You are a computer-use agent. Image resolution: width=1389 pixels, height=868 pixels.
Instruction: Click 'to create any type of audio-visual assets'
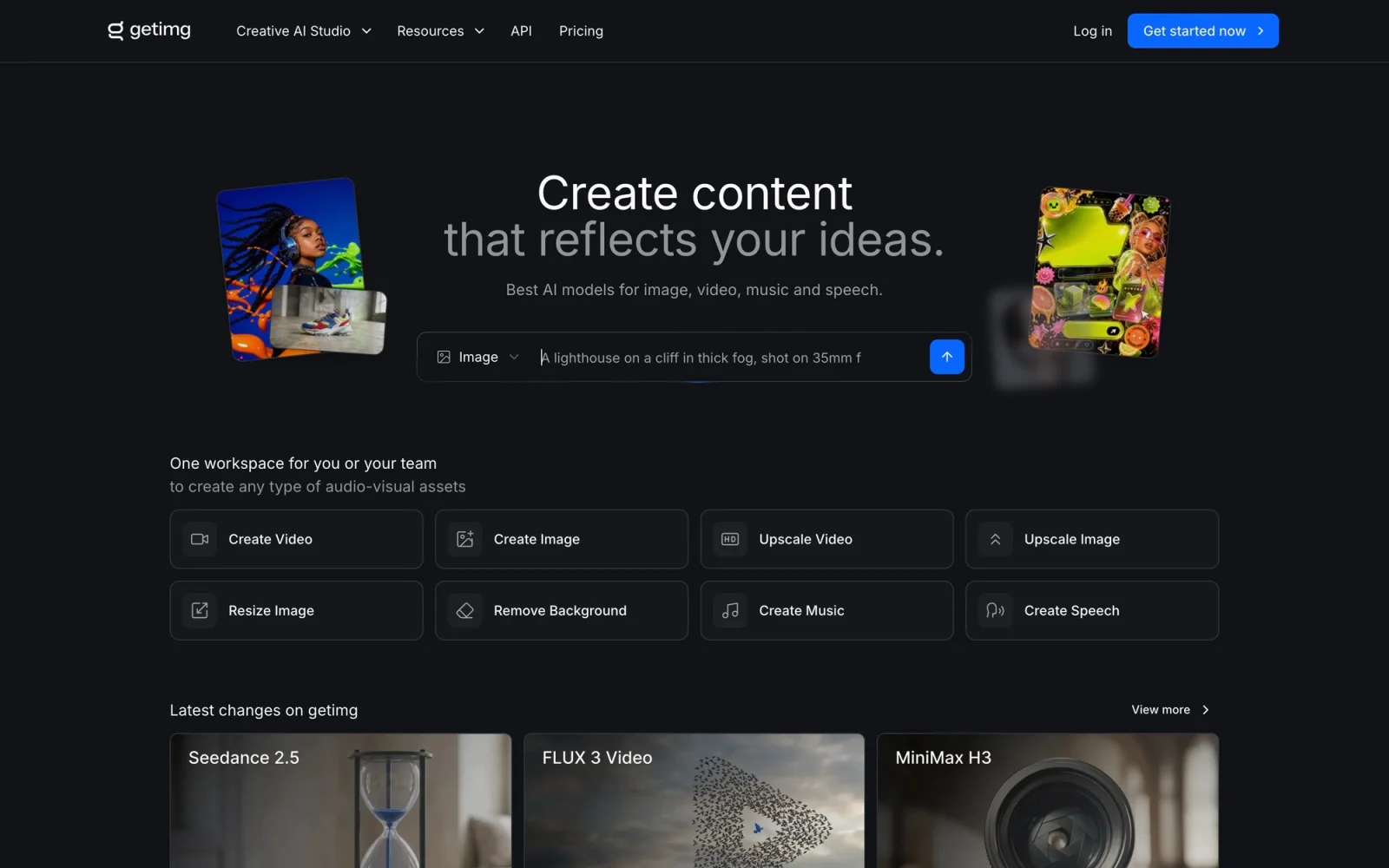318,487
